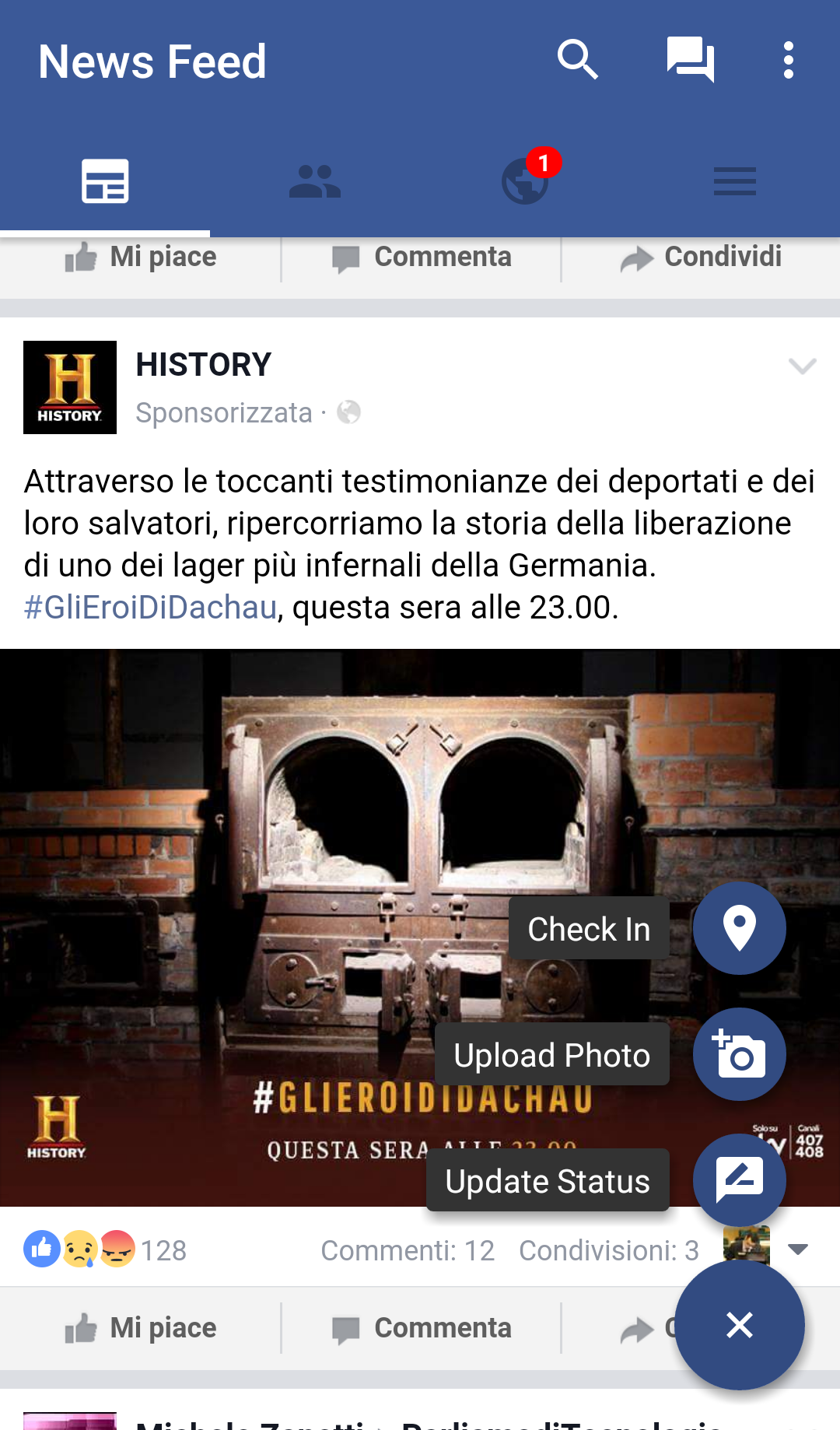Image resolution: width=840 pixels, height=1430 pixels.
Task: Tap Commenta under the HISTORY post
Action: [x=421, y=1328]
